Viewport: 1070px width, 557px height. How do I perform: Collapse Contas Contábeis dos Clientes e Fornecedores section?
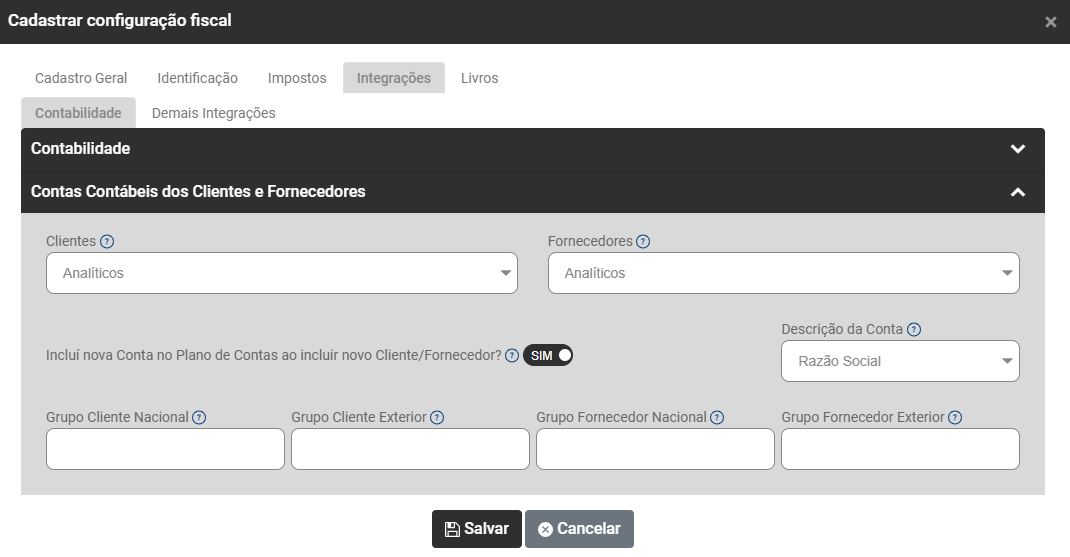1018,192
